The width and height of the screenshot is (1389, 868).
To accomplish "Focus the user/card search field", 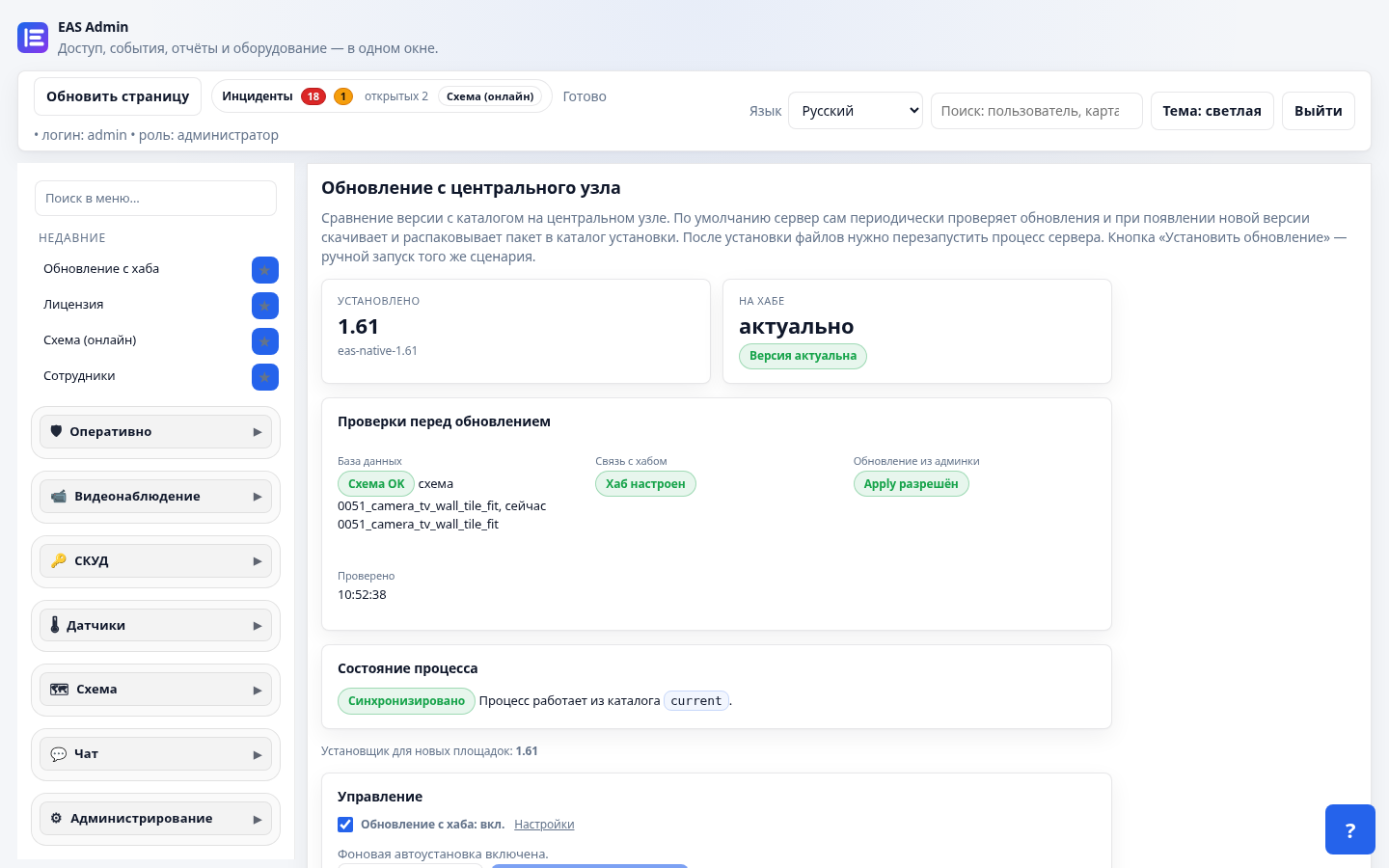I will [x=1037, y=111].
